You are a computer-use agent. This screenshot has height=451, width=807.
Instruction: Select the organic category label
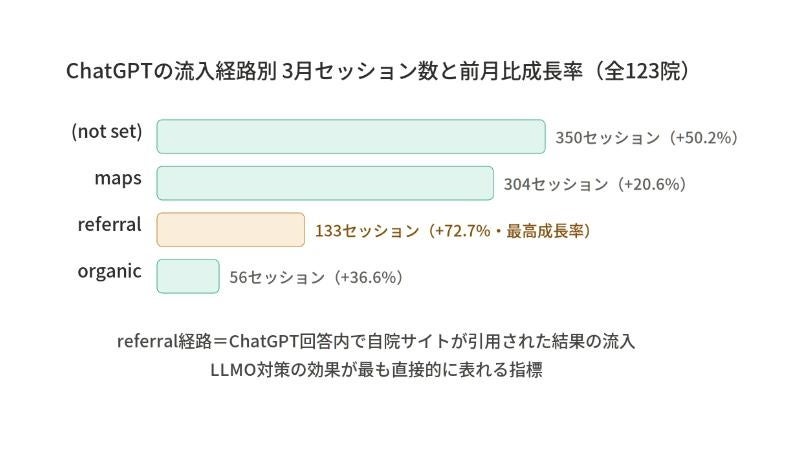[110, 271]
